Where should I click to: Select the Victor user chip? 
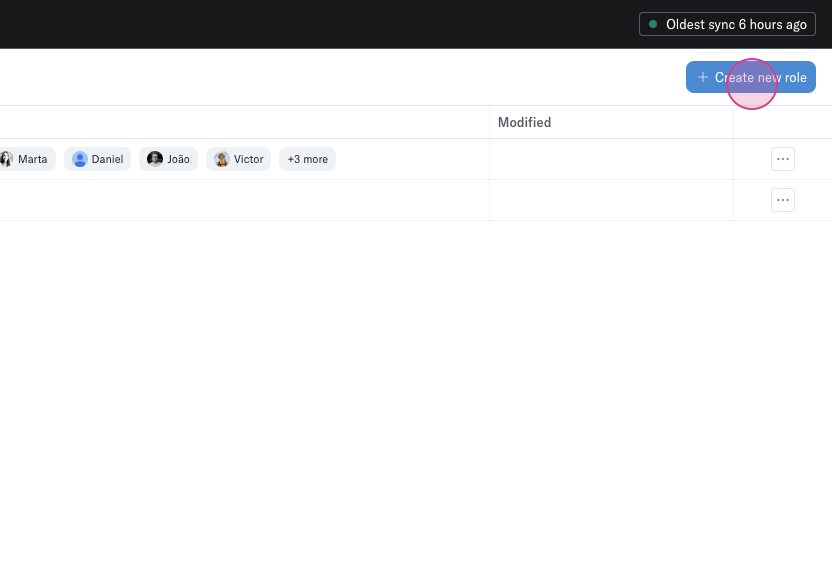pyautogui.click(x=238, y=159)
